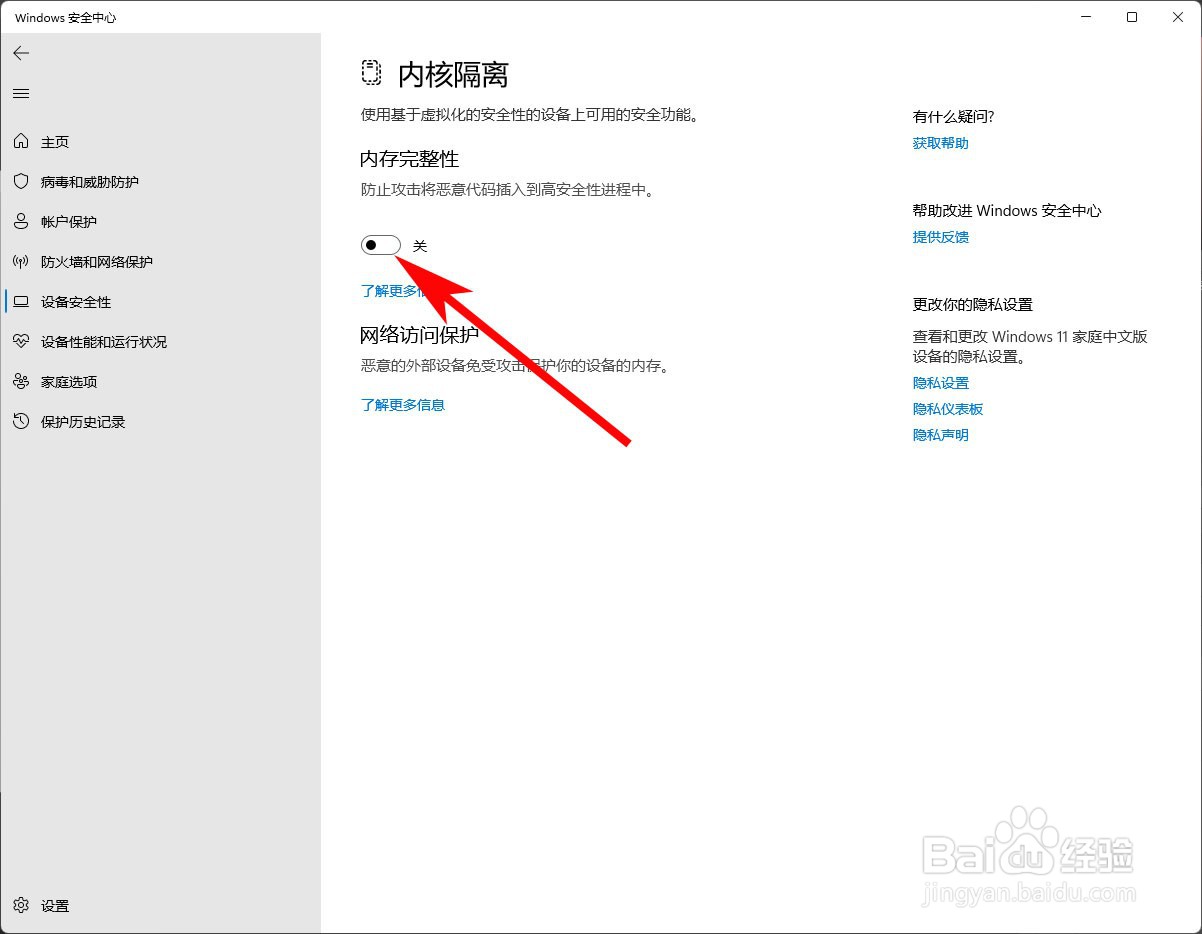Click the 更改你的隐私设置 heading
The image size is (1202, 934).
(x=973, y=305)
